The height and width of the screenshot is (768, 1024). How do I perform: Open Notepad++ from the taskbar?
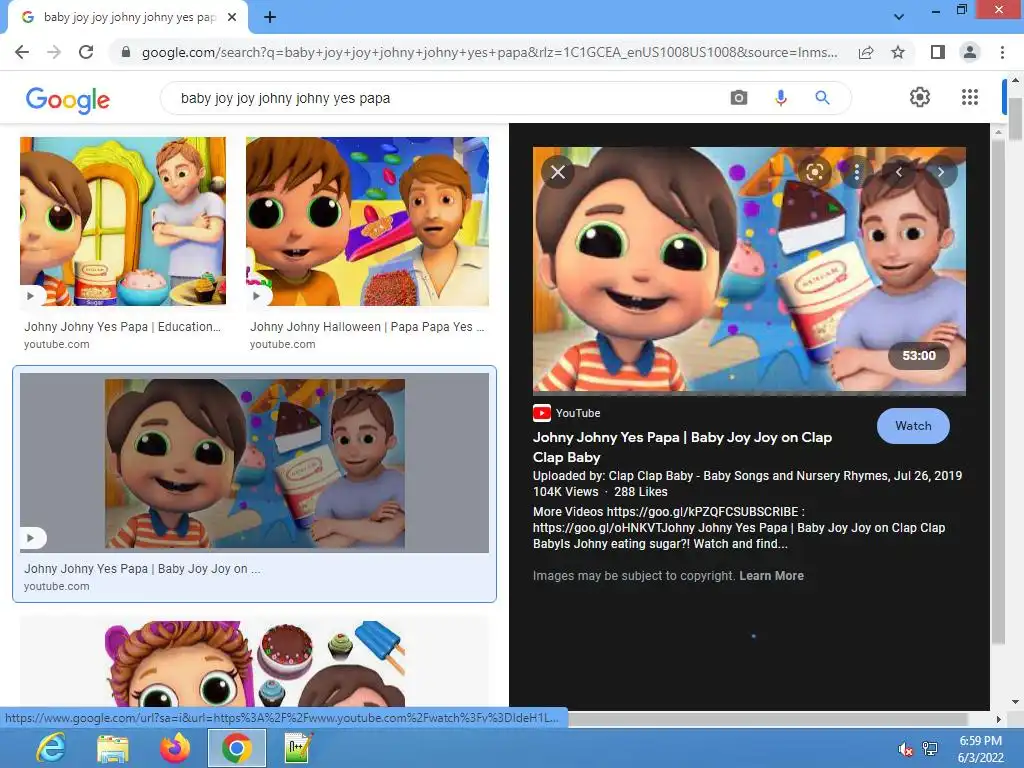coord(298,748)
